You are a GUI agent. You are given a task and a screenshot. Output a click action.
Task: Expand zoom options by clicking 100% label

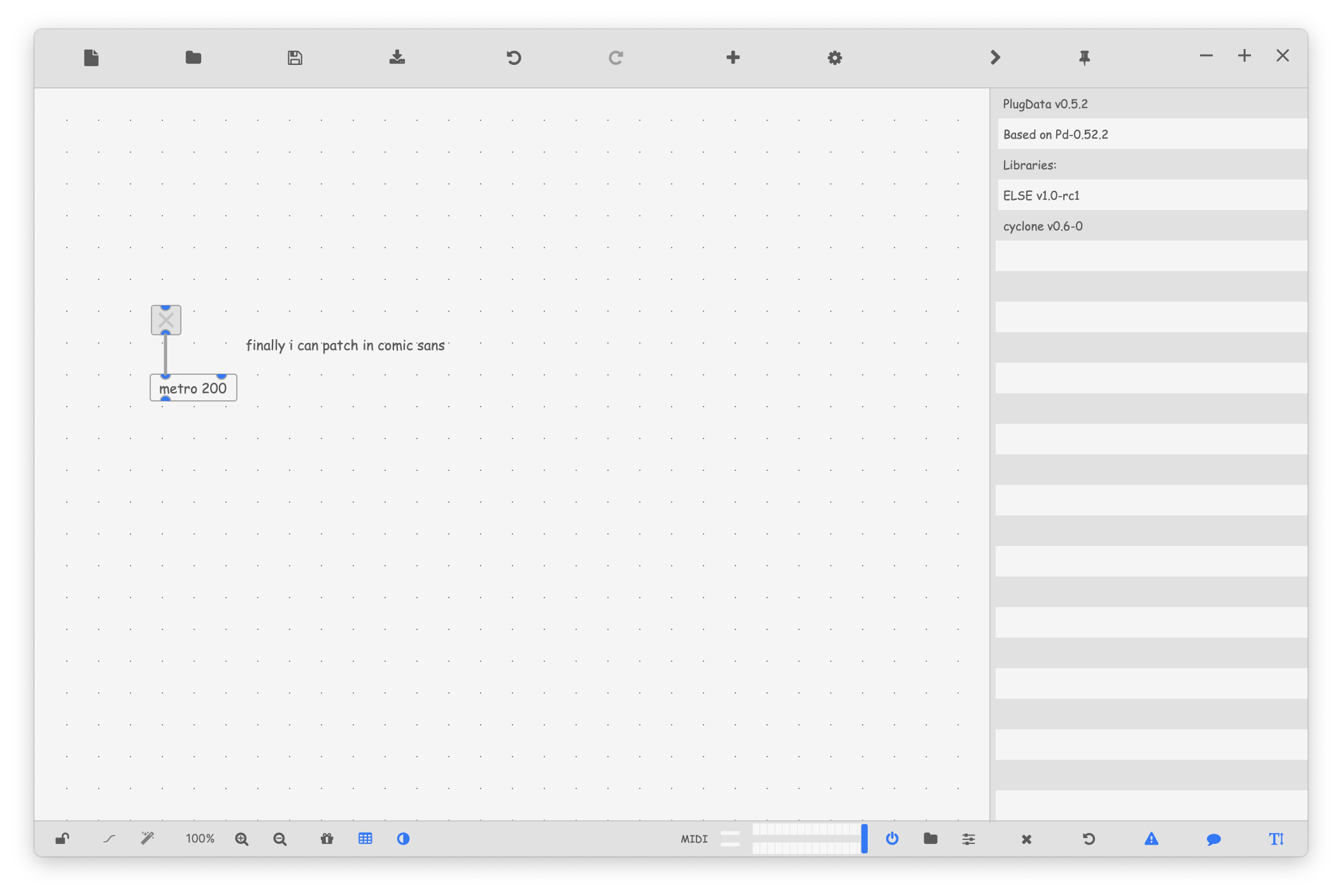(x=200, y=839)
